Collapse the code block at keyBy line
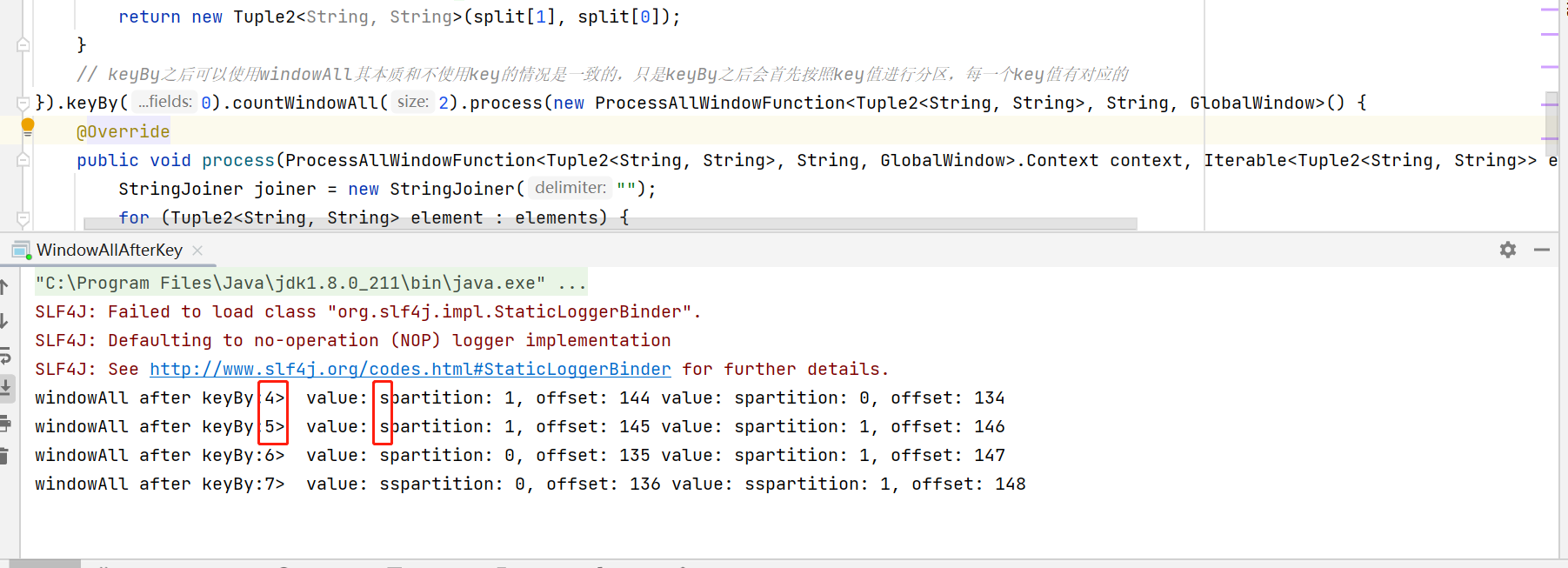Image resolution: width=1568 pixels, height=568 pixels. [x=23, y=104]
